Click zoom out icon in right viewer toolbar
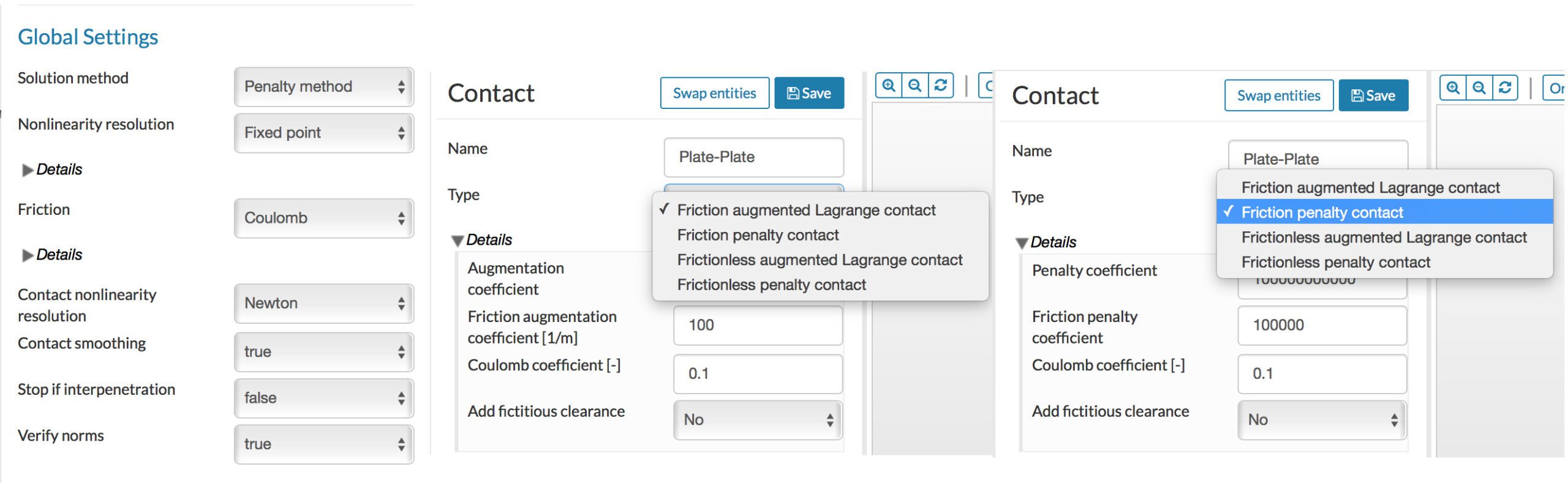 1479,88
